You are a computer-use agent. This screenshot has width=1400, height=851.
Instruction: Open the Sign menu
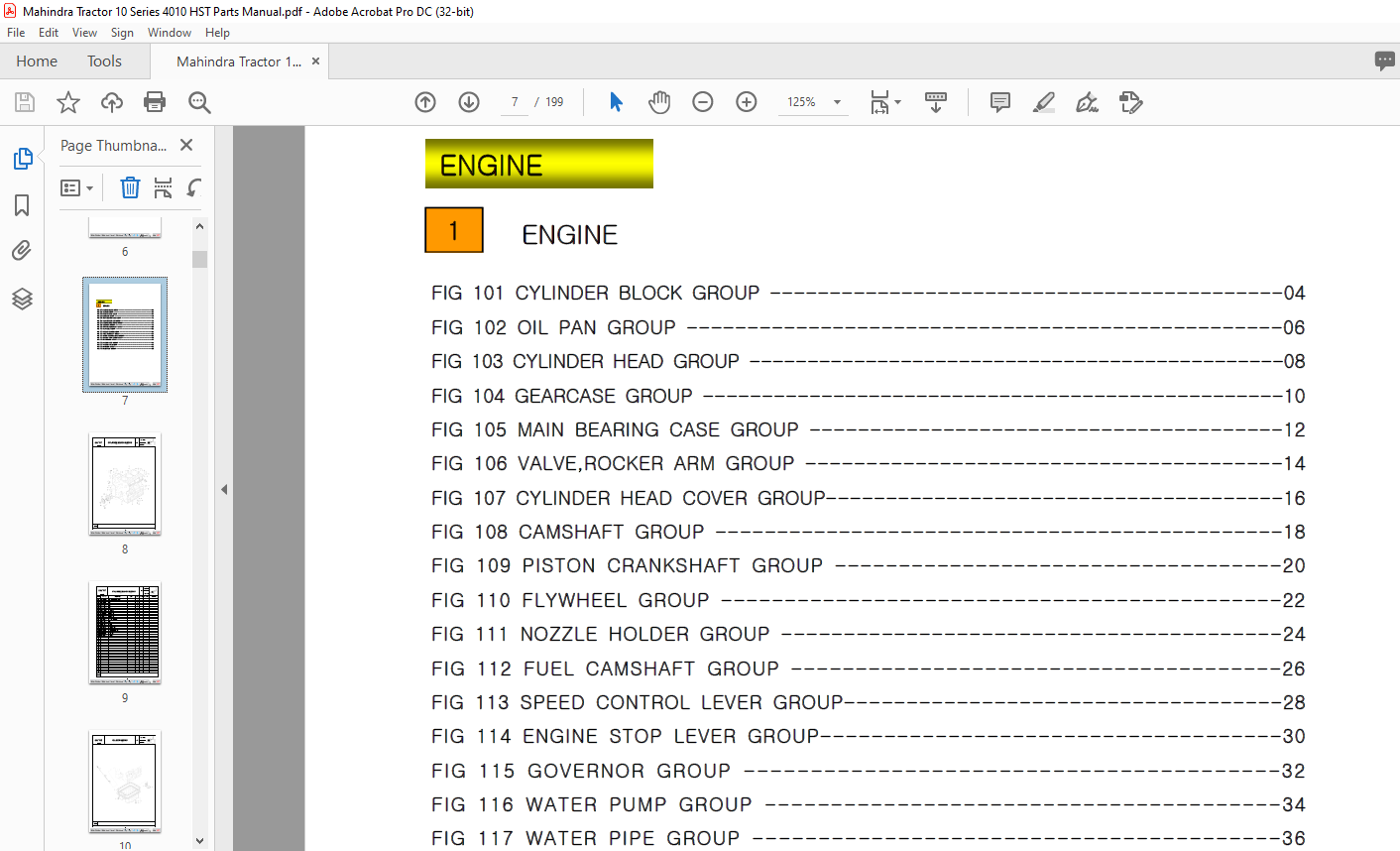[122, 33]
